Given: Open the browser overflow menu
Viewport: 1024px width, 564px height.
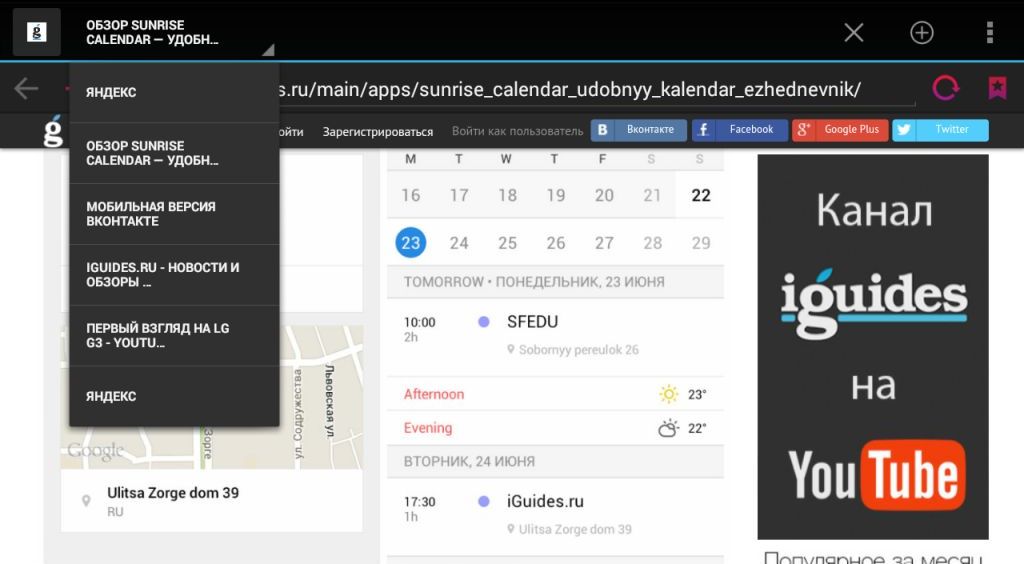Looking at the screenshot, I should [x=990, y=32].
